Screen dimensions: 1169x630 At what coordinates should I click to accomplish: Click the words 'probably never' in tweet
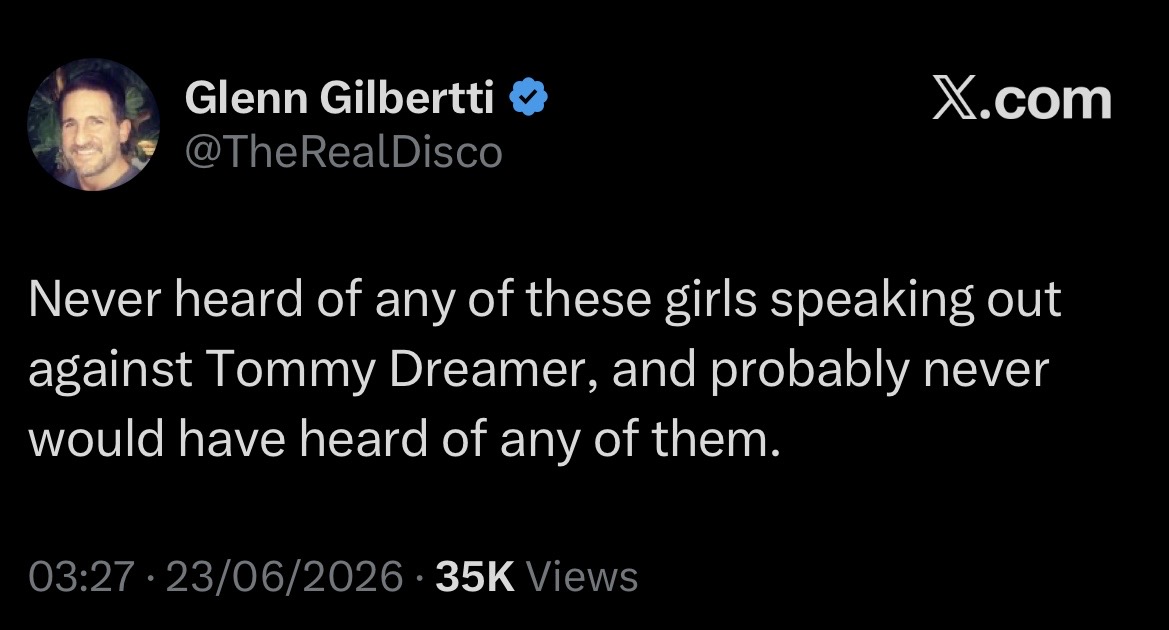879,370
